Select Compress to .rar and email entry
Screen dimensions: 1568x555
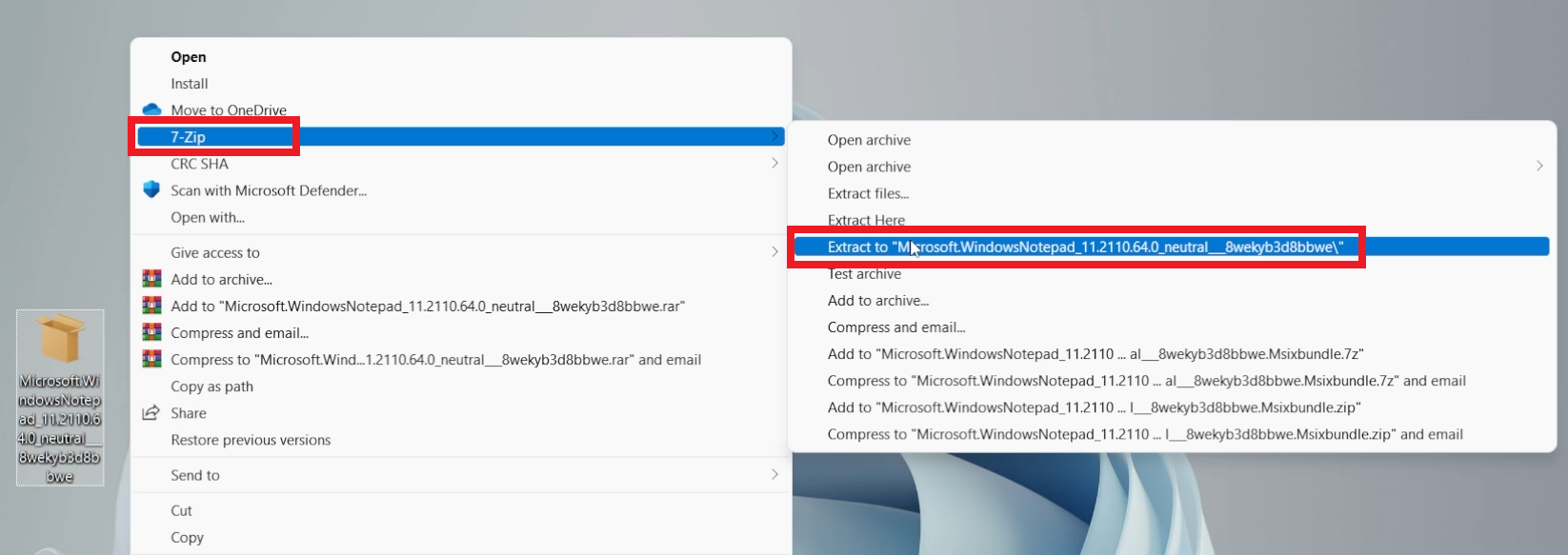tap(435, 359)
